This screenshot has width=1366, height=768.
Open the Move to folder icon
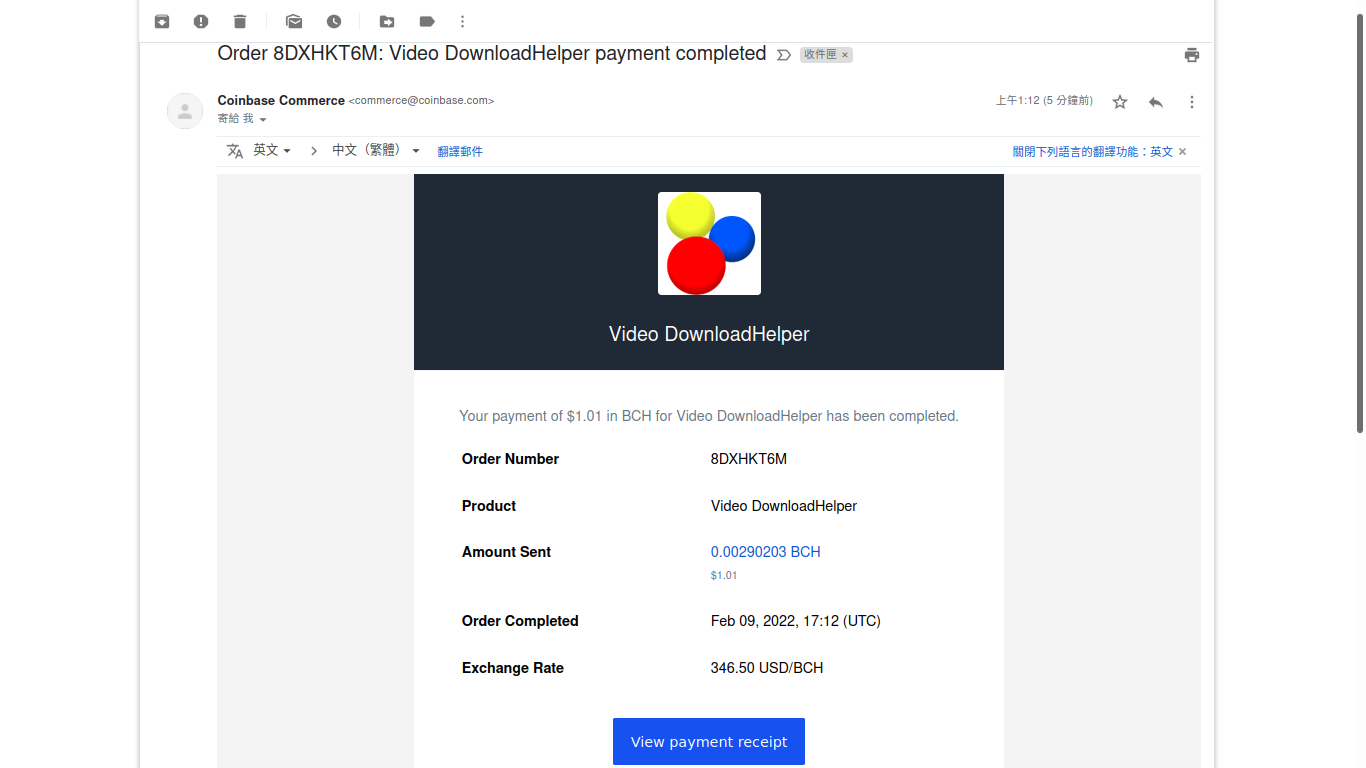pos(387,21)
